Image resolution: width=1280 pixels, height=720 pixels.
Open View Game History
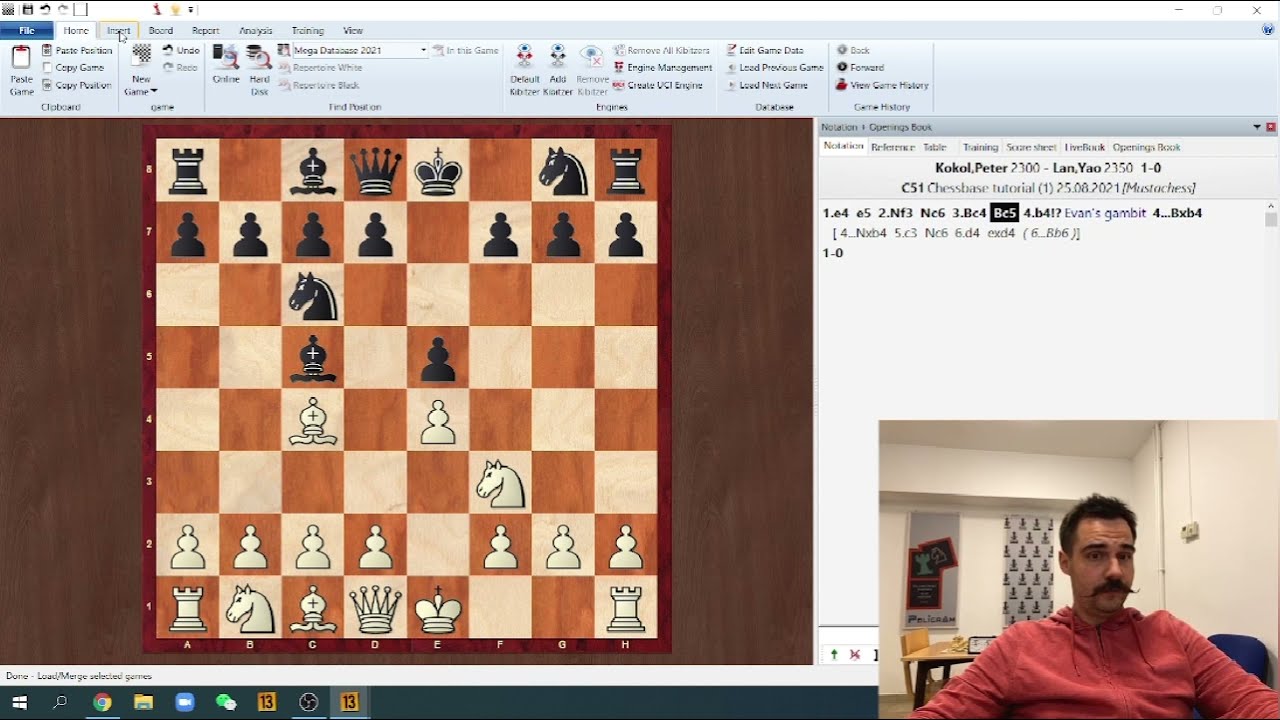(x=882, y=85)
